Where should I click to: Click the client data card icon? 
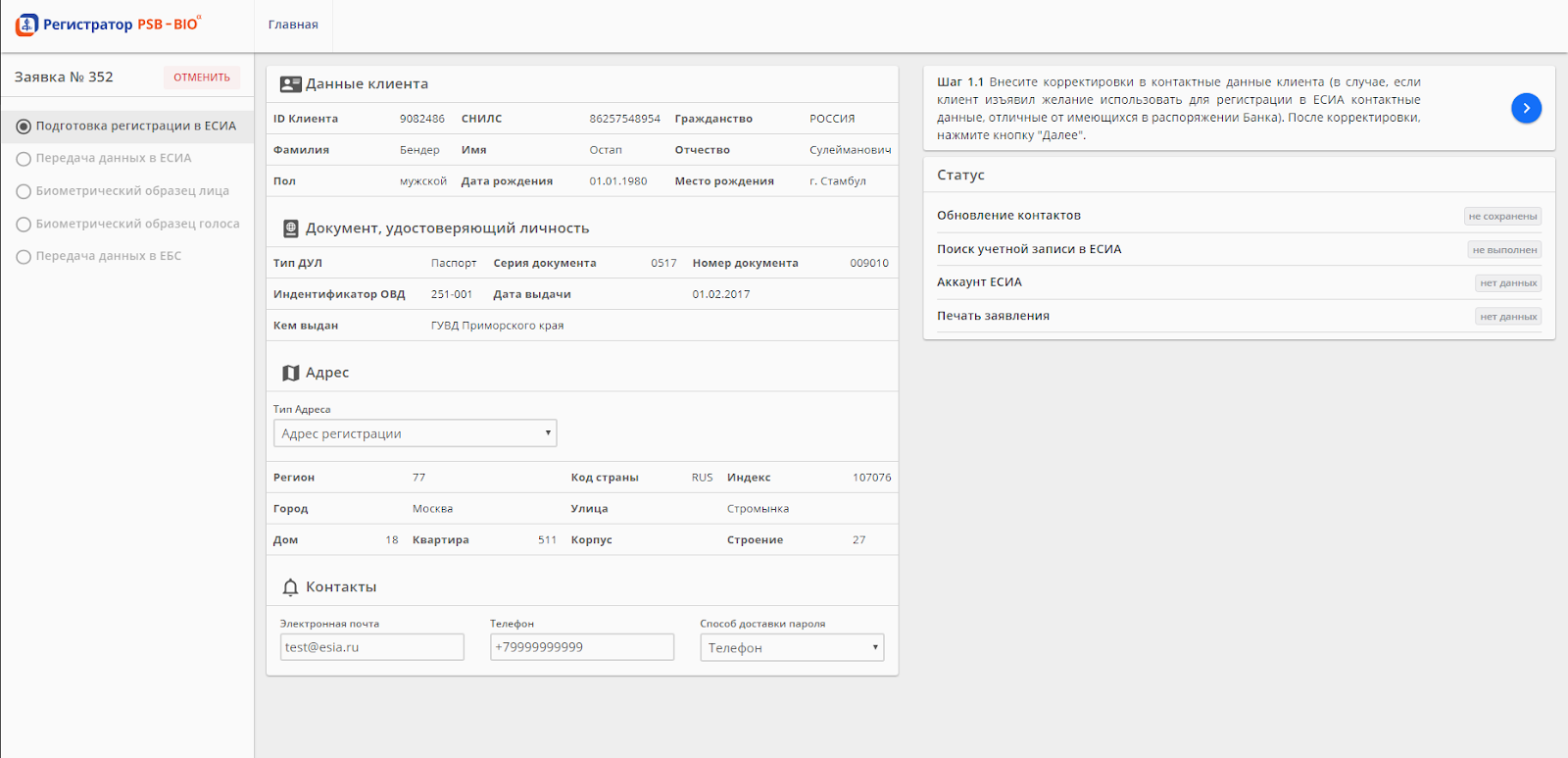click(x=290, y=84)
